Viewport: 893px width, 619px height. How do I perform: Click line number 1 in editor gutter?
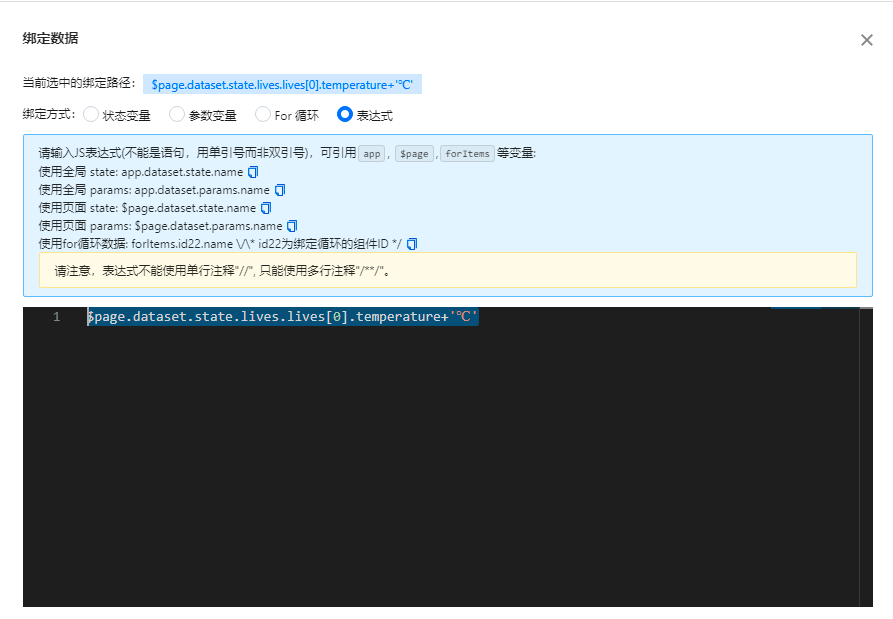coord(56,317)
